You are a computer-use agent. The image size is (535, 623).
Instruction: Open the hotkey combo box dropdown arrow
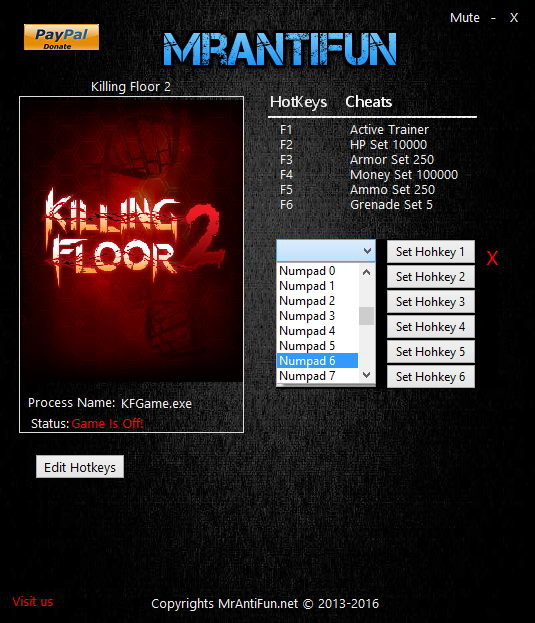(367, 251)
